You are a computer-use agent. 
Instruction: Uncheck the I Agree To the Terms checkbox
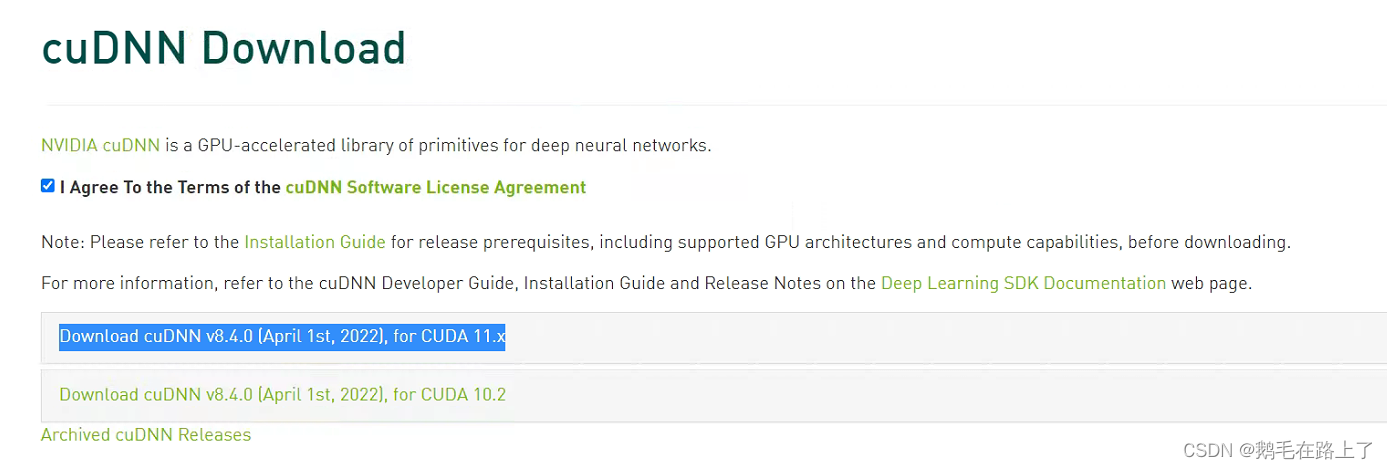tap(48, 186)
